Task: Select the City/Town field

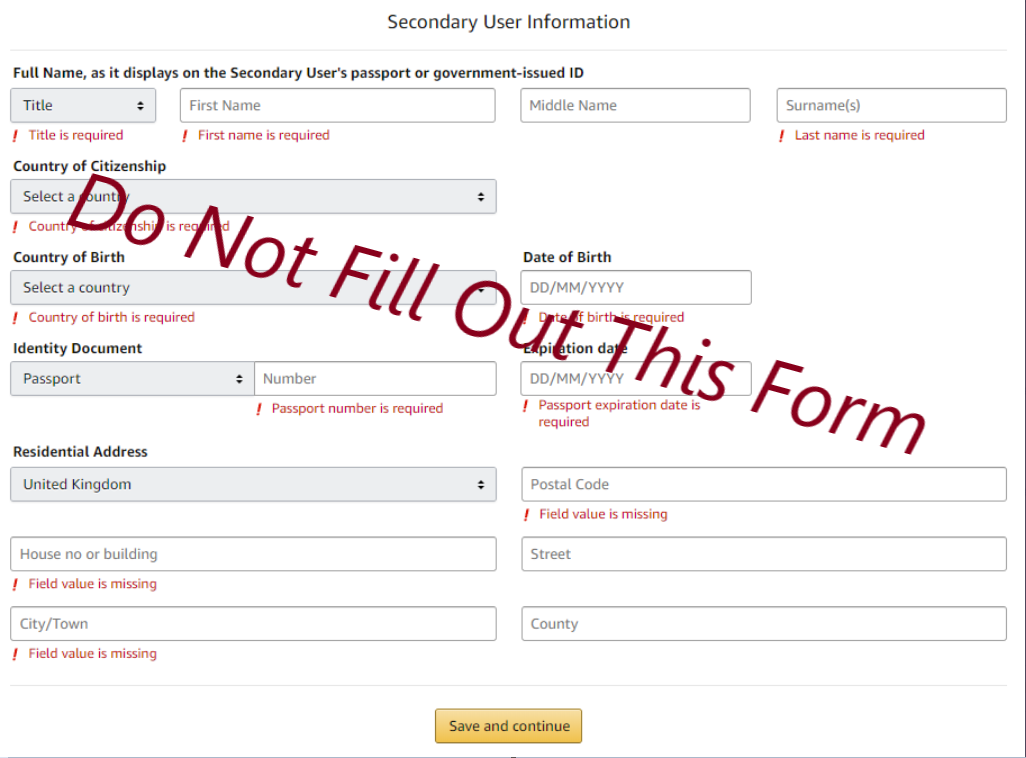Action: 253,624
